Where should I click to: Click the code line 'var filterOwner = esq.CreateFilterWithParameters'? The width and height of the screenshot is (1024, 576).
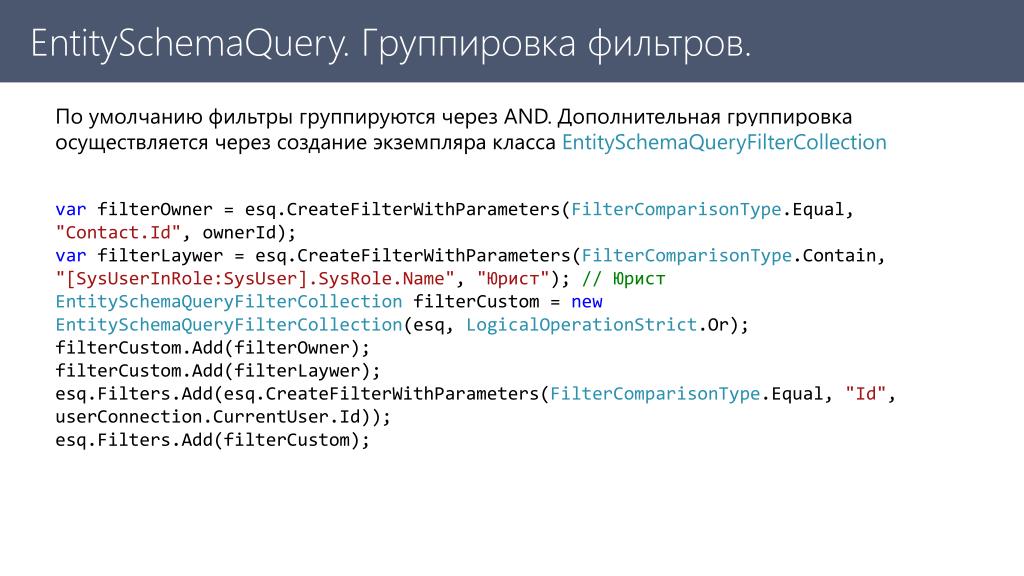click(x=455, y=210)
